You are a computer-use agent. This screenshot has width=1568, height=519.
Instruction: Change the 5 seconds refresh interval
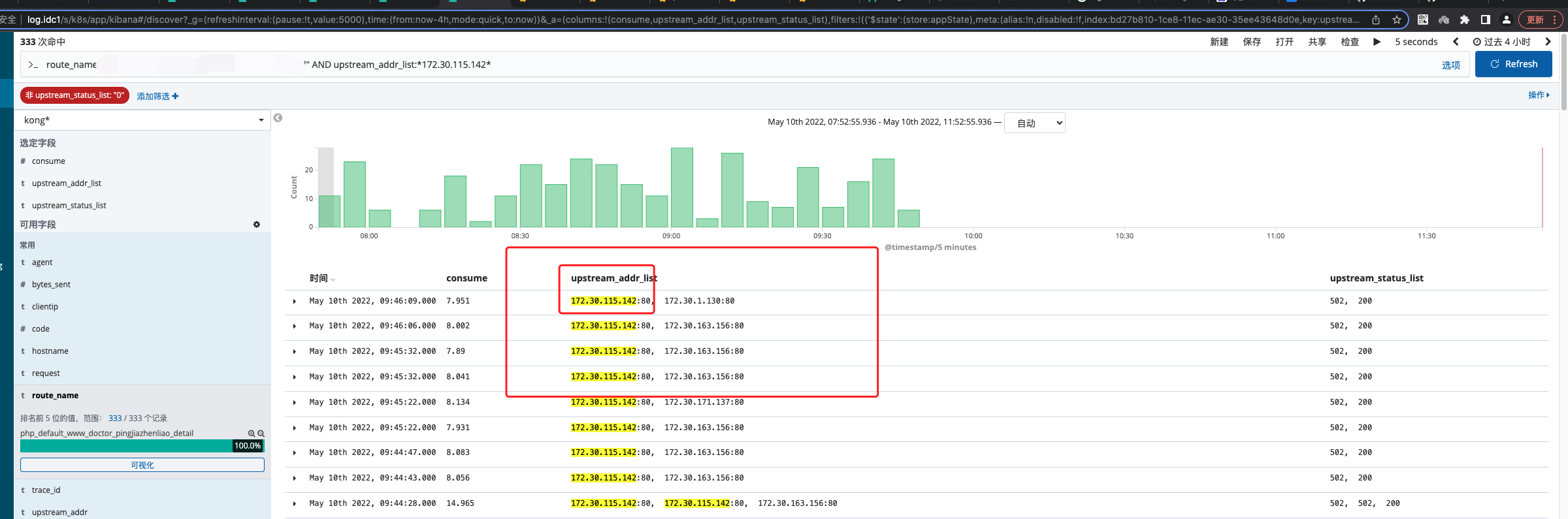1416,42
